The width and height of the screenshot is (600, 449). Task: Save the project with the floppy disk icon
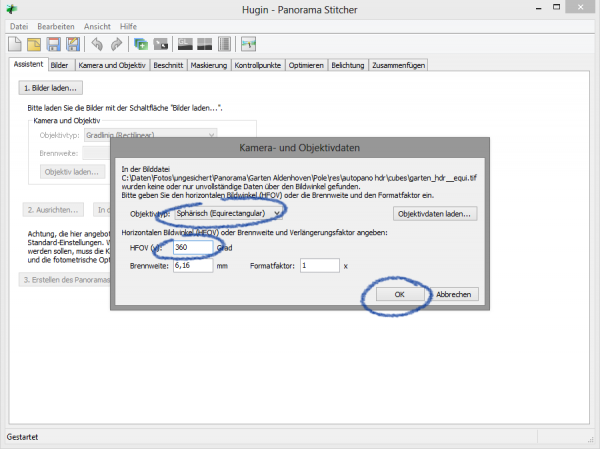click(x=54, y=44)
